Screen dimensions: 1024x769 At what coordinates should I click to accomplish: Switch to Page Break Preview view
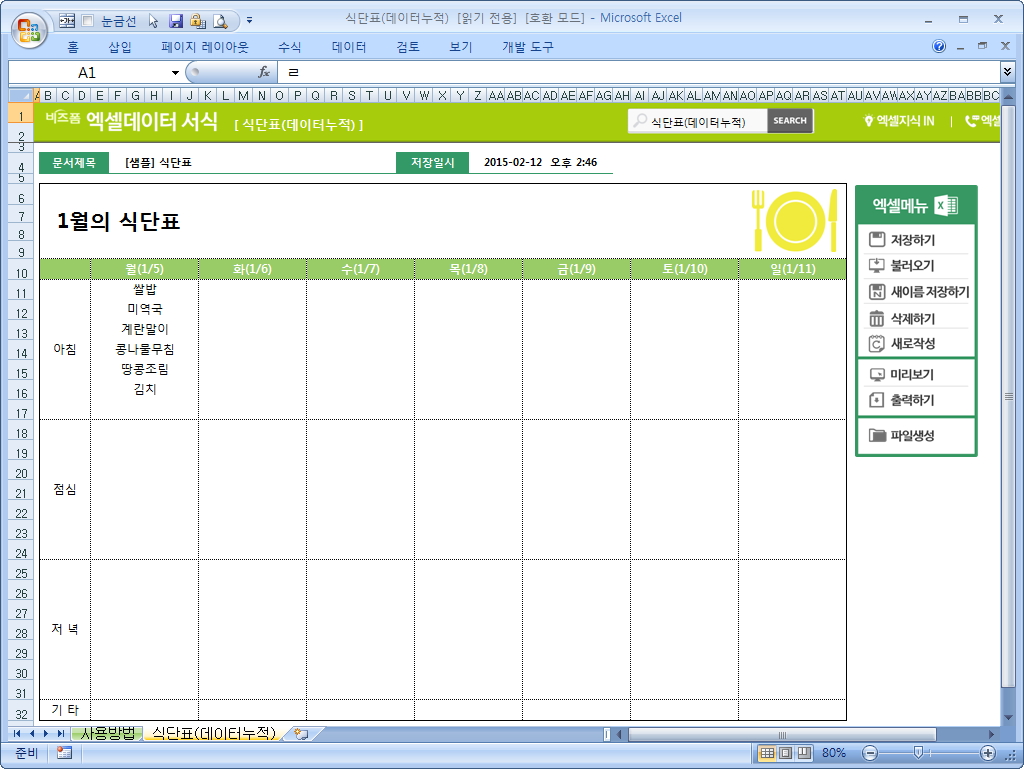(x=802, y=753)
